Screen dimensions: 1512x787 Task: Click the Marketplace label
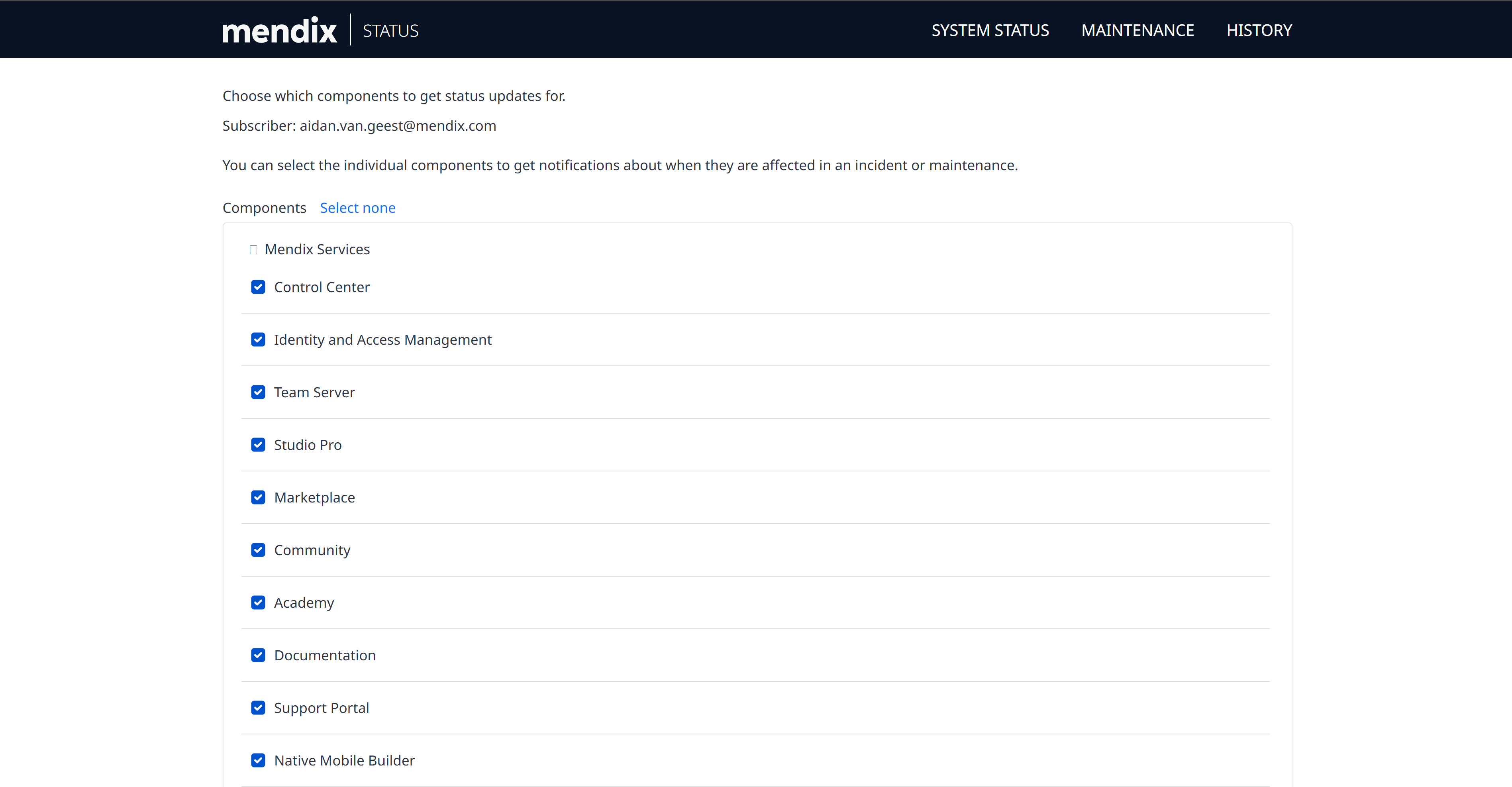[315, 498]
